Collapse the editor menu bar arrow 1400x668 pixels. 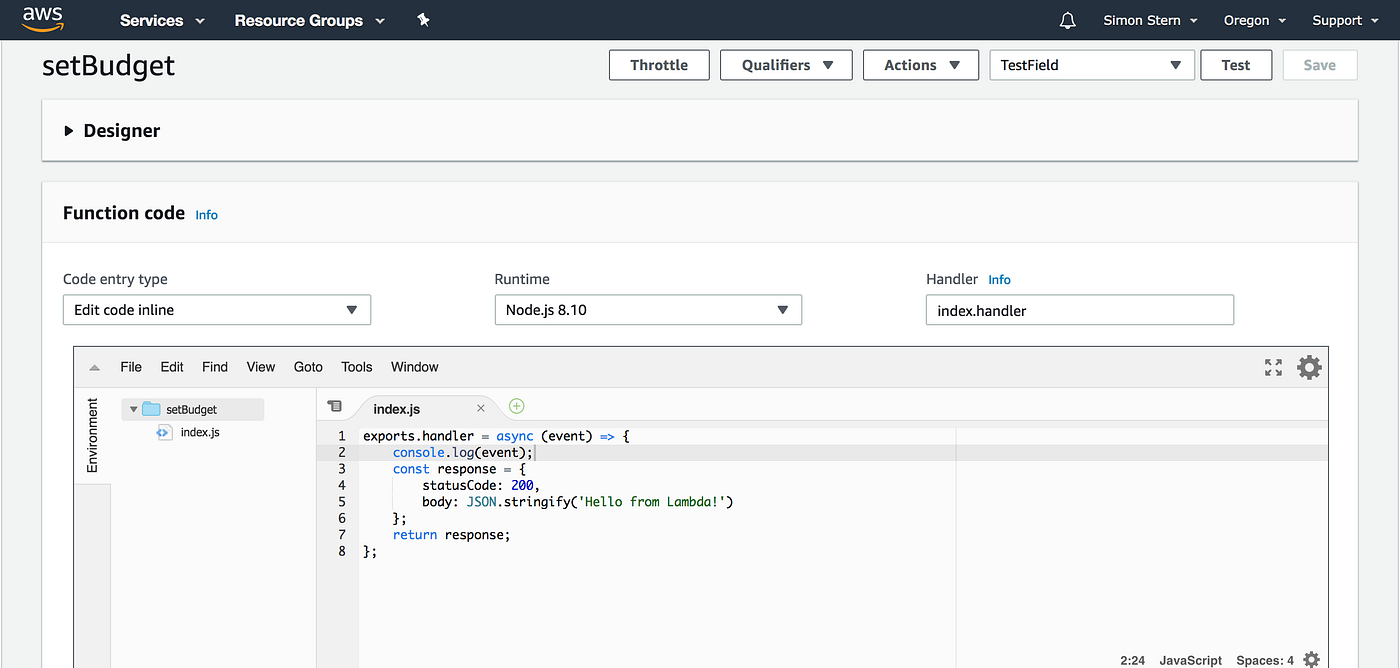click(x=94, y=367)
